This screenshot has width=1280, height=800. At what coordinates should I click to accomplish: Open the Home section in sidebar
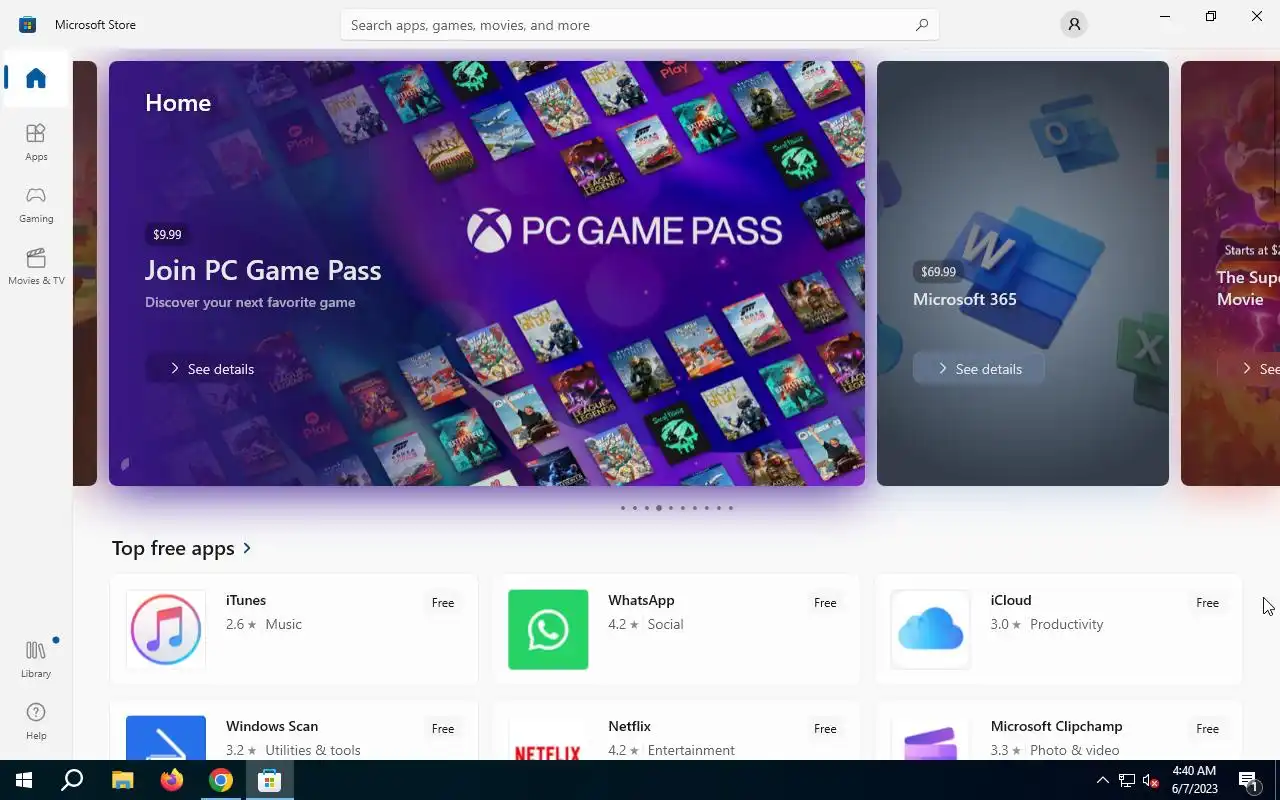[36, 78]
